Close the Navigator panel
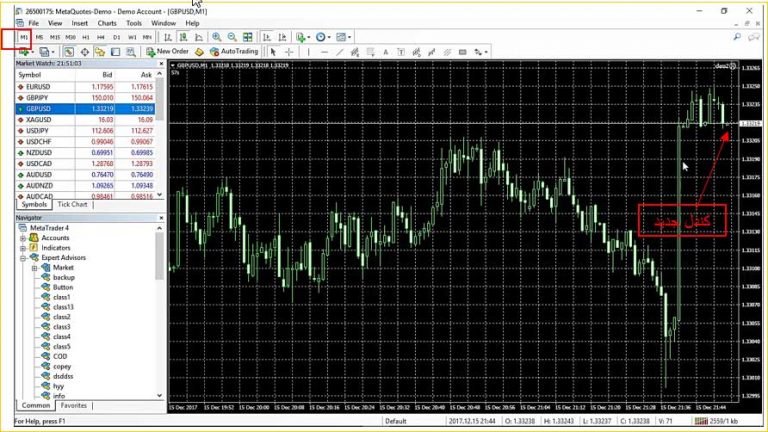768x432 pixels. tap(161, 218)
